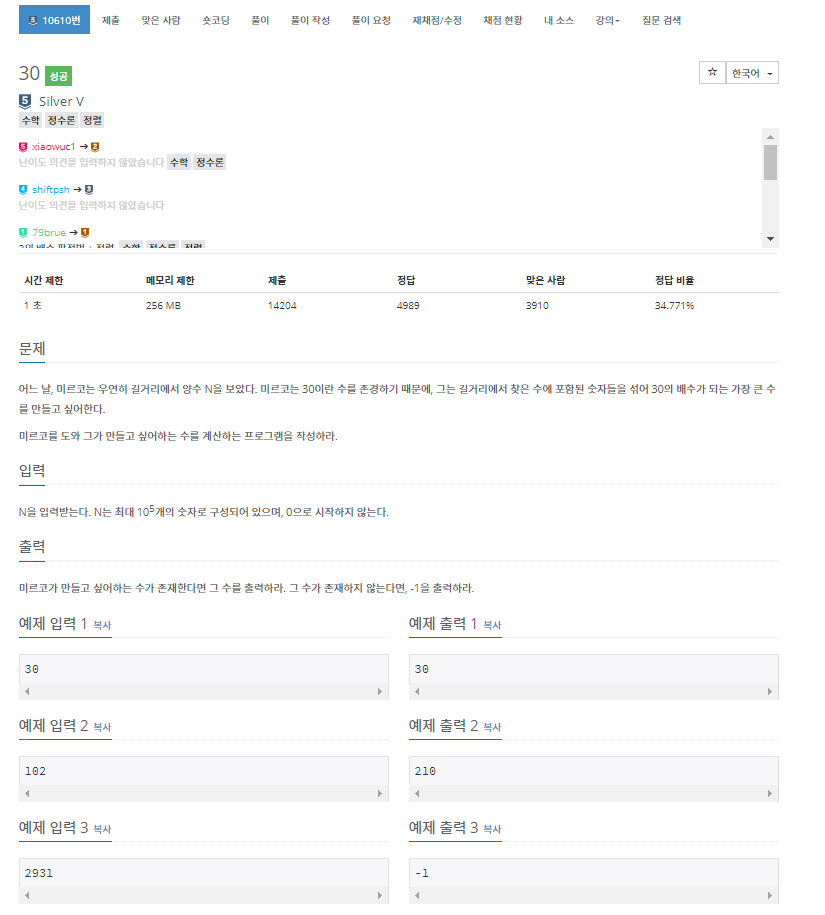Screen dimensions: 825x915
Task: Open the 맞은 사람 tab
Action: 161,20
